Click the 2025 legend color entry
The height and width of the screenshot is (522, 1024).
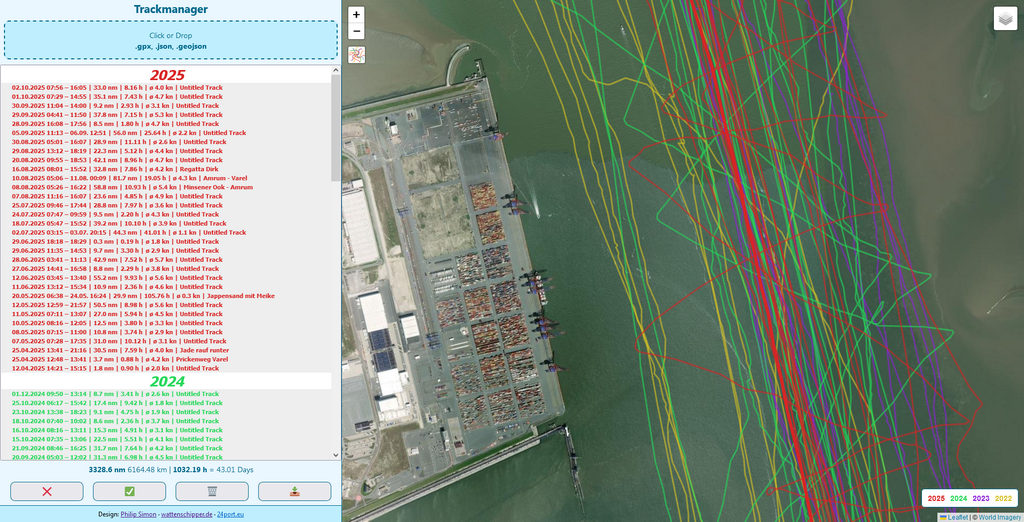click(936, 498)
